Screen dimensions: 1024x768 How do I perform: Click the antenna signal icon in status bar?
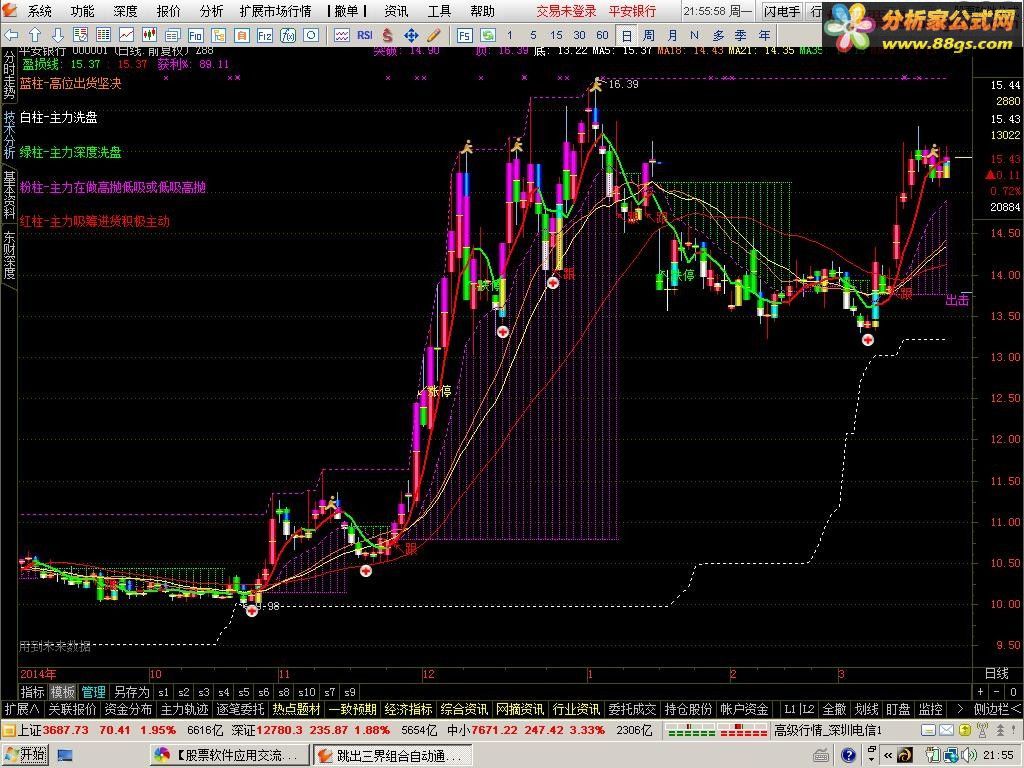tap(982, 730)
